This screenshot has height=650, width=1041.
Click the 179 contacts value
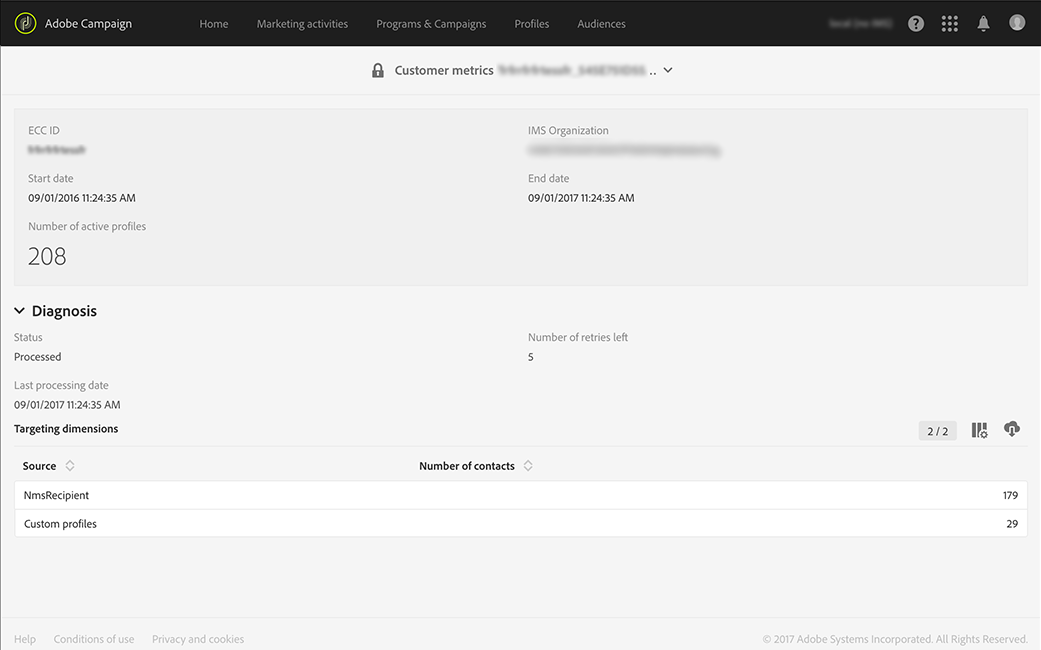pos(1010,495)
